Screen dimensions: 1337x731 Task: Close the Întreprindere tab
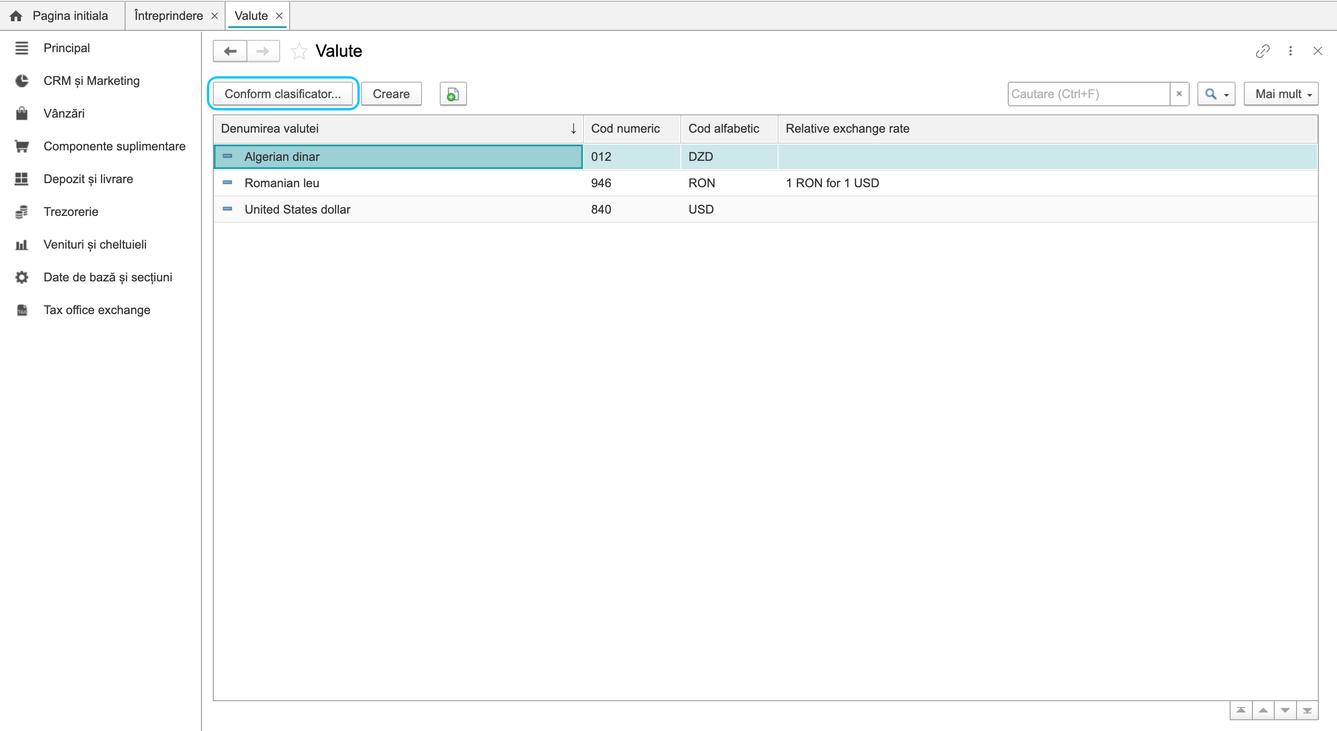pos(215,16)
